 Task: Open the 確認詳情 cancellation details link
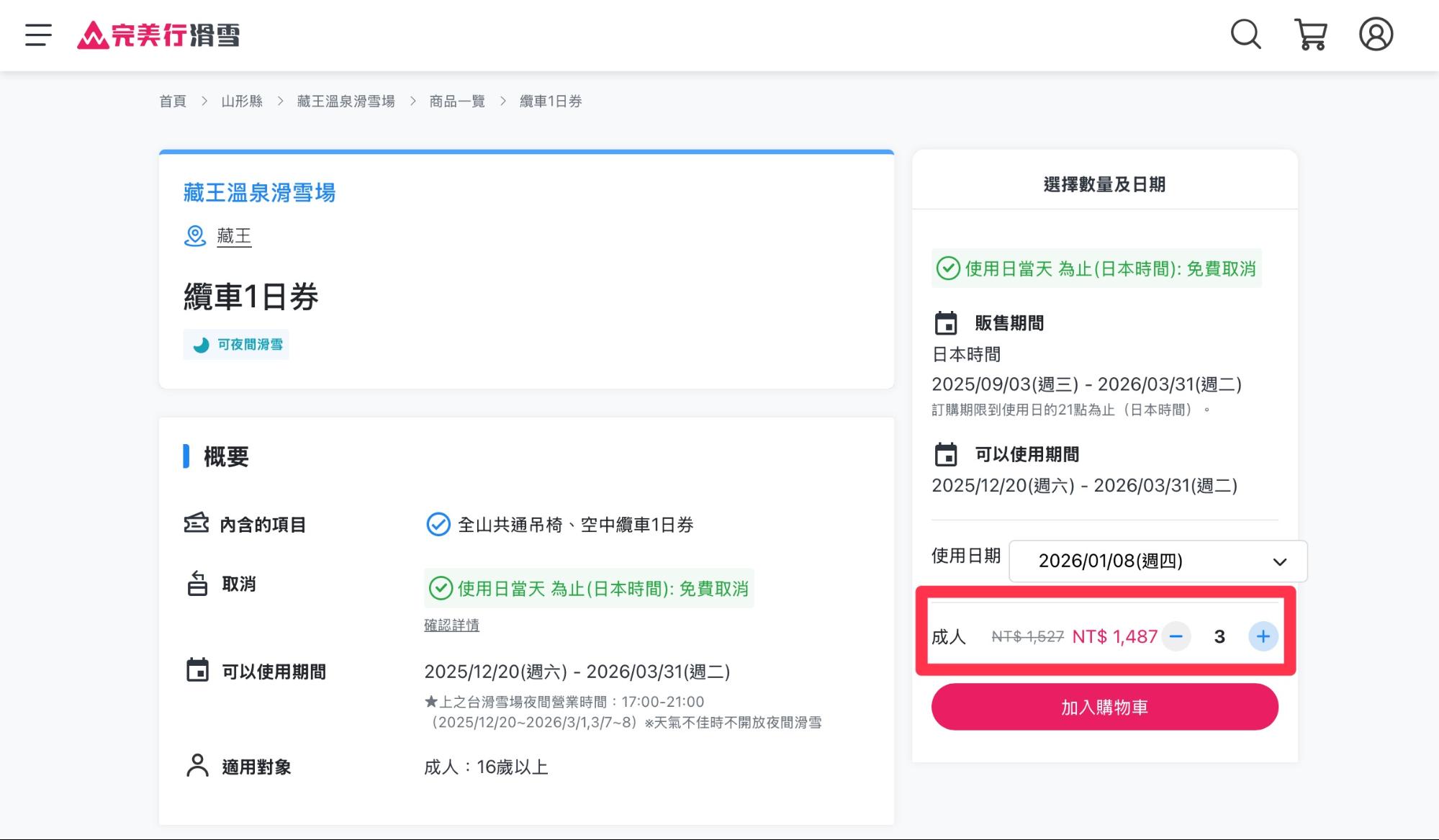452,625
